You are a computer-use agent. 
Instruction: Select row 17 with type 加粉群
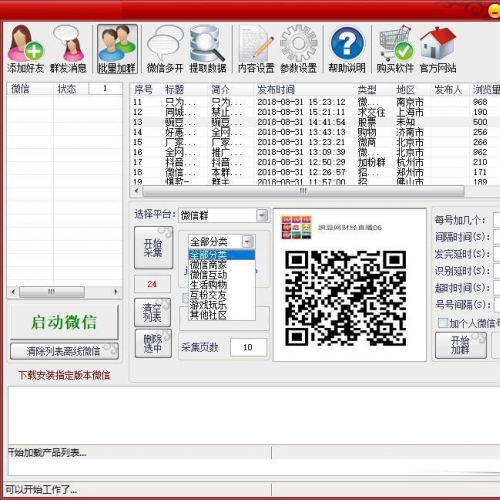315,162
